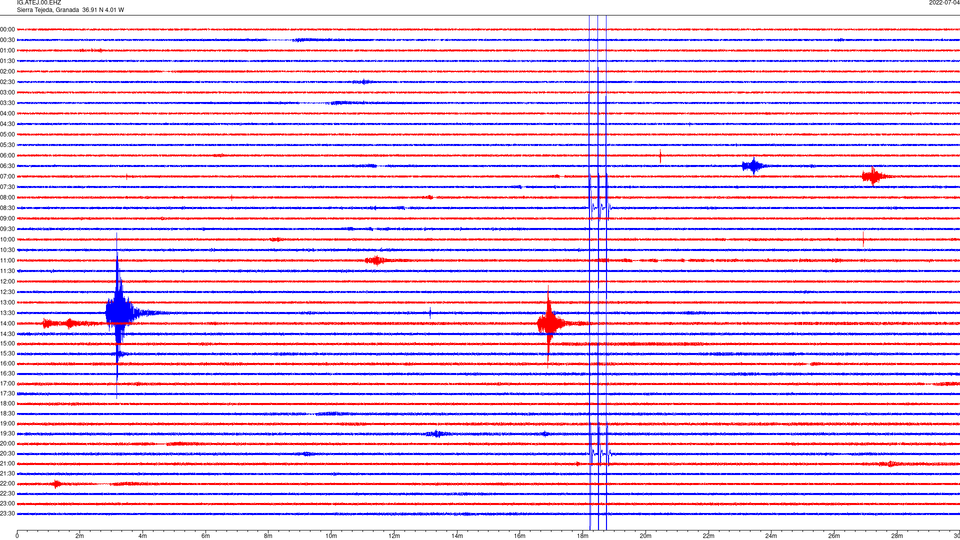This screenshot has width=960, height=540.
Task: Click the 19:30 time label
Action: (7, 433)
